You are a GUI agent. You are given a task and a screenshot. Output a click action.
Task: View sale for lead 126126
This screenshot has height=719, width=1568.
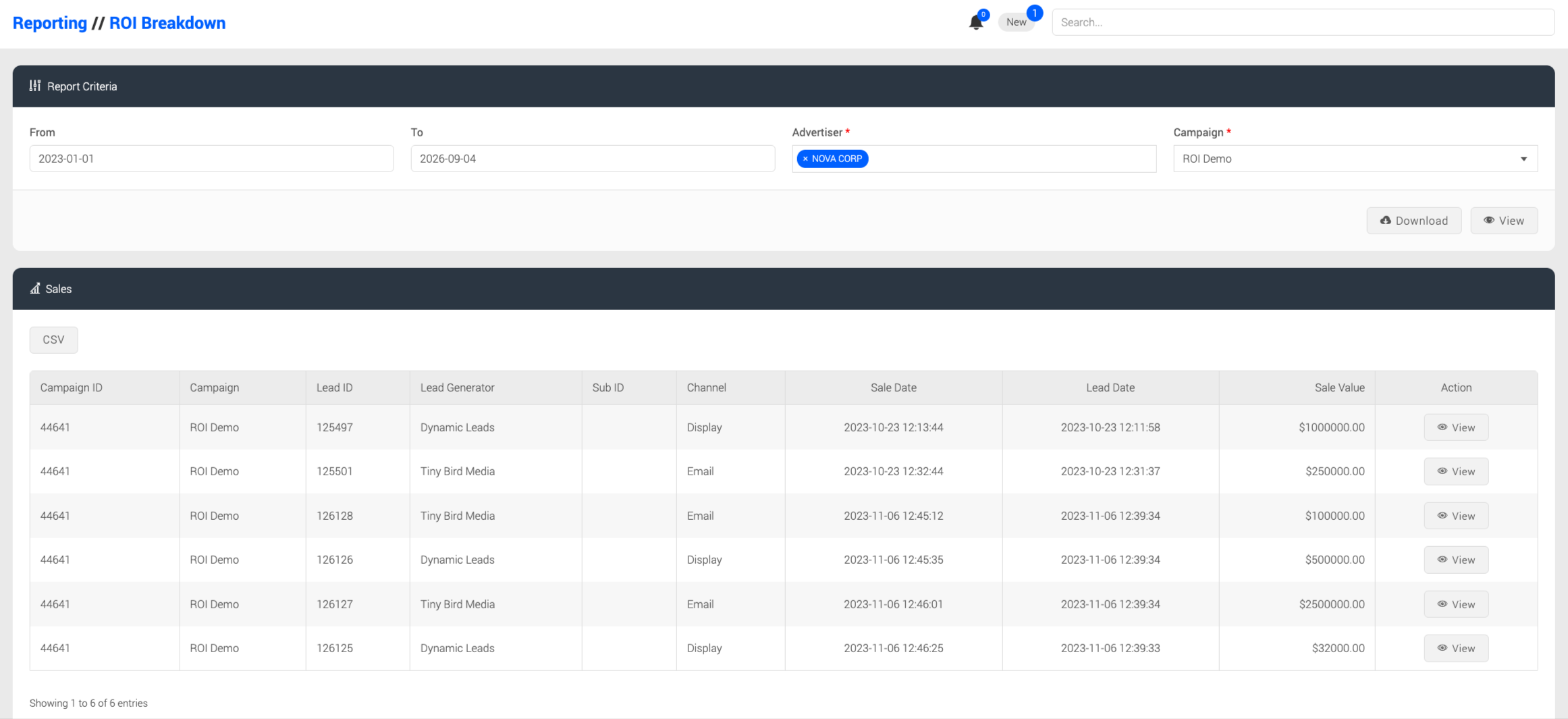click(x=1456, y=560)
